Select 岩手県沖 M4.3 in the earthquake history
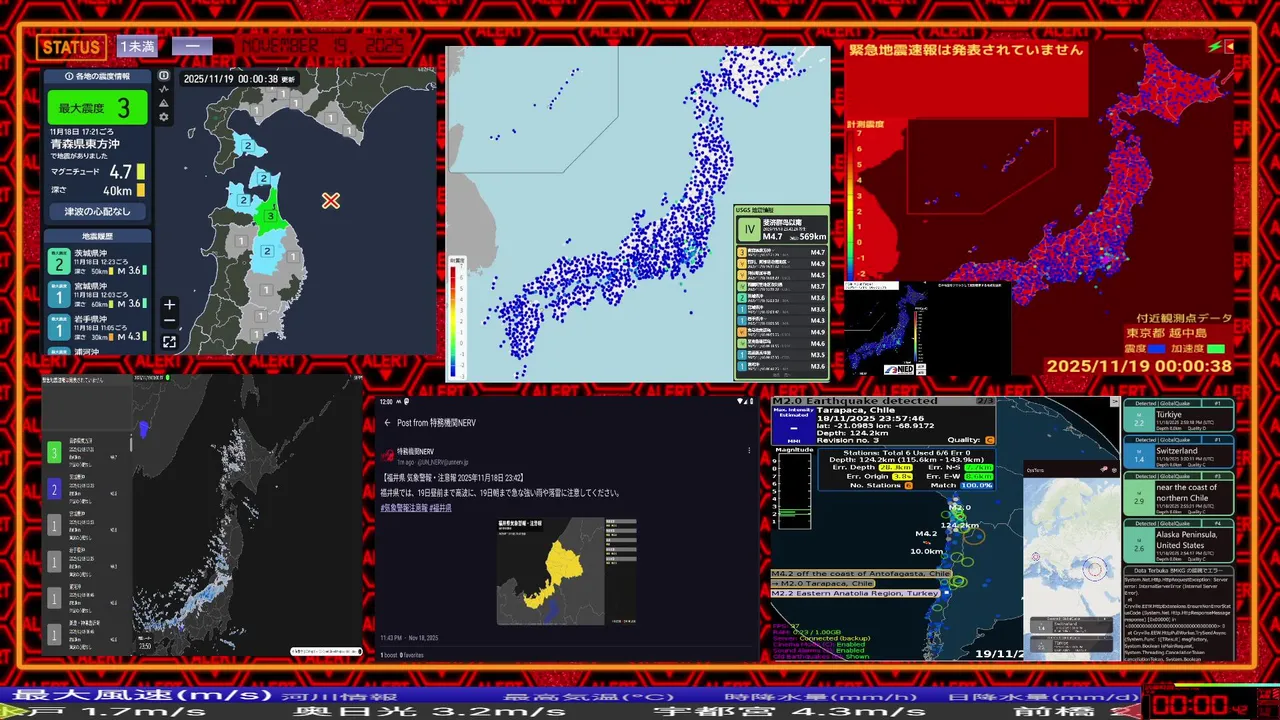Viewport: 1280px width, 720px height. click(97, 327)
